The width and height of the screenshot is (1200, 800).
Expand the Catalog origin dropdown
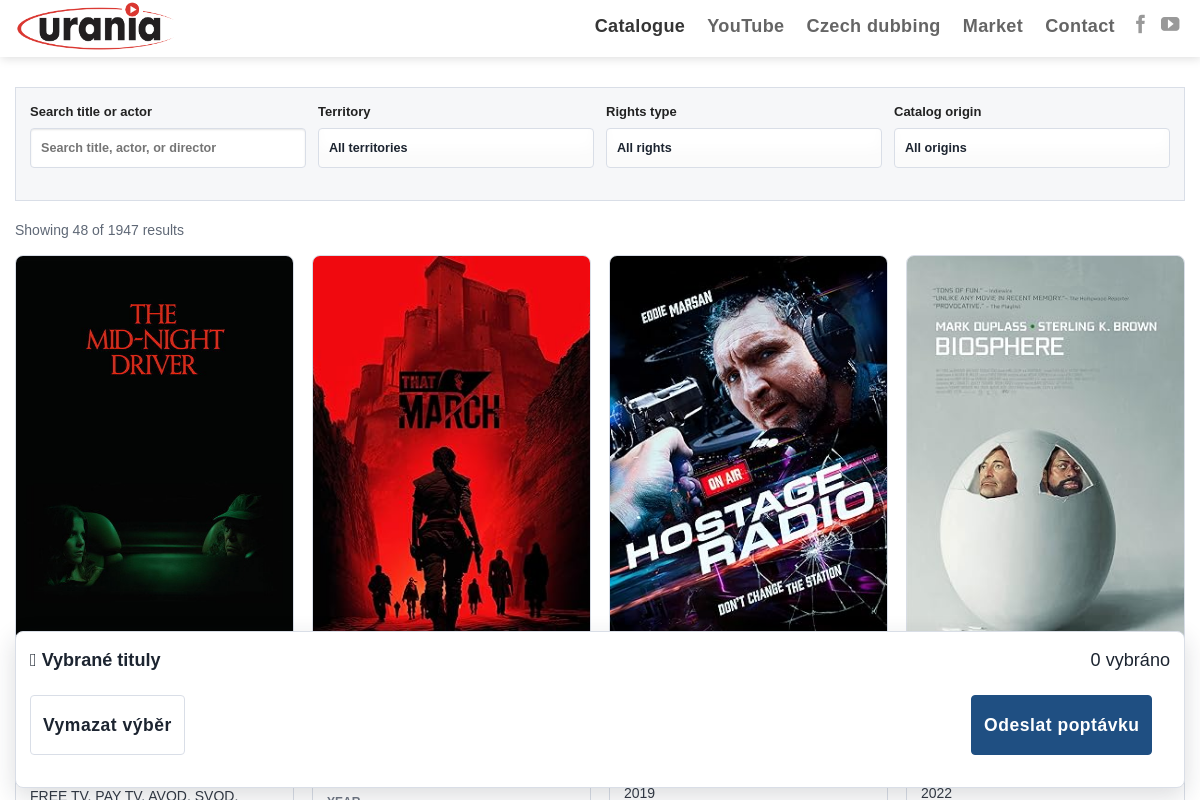tap(1032, 148)
